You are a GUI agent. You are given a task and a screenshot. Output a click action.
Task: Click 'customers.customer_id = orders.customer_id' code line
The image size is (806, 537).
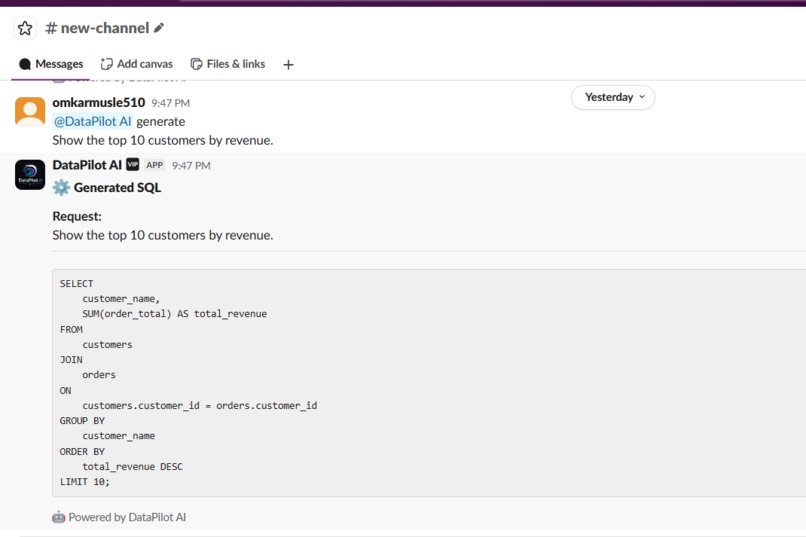(199, 405)
